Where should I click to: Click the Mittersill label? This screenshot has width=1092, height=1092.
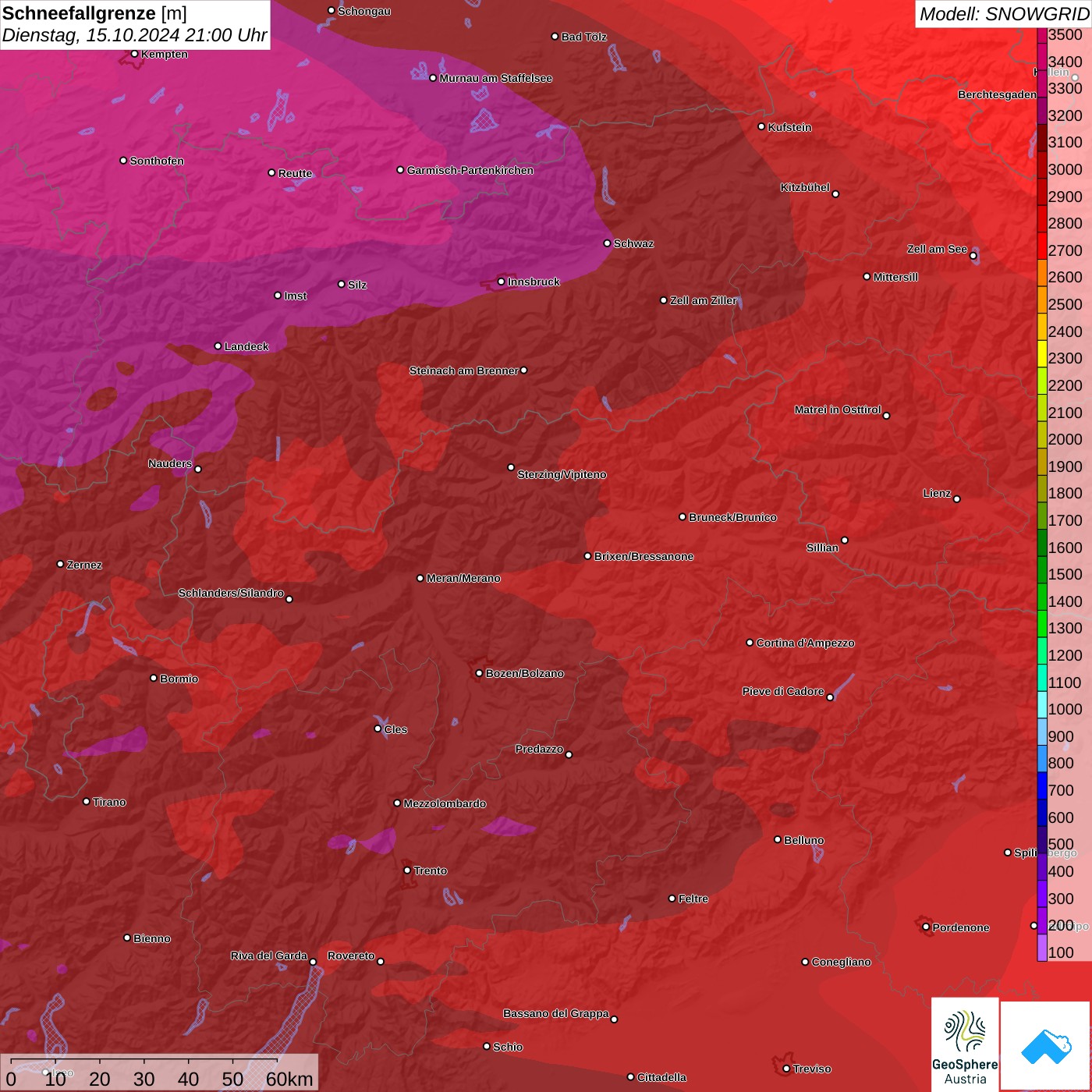(895, 277)
